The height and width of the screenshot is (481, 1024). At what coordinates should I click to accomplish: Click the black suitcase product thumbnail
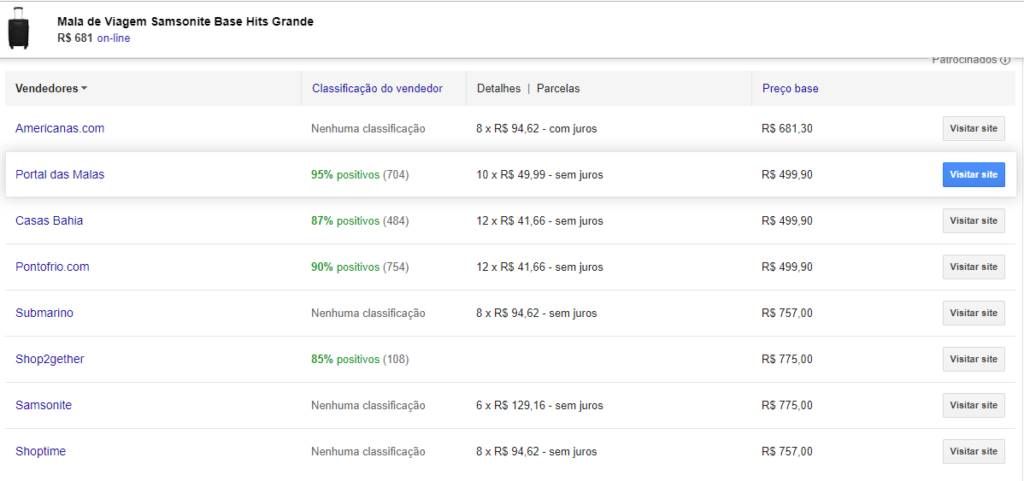pyautogui.click(x=18, y=28)
